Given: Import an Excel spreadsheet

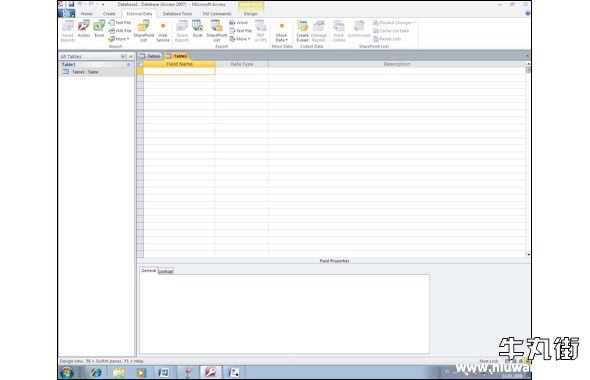Looking at the screenshot, I should pos(99,29).
